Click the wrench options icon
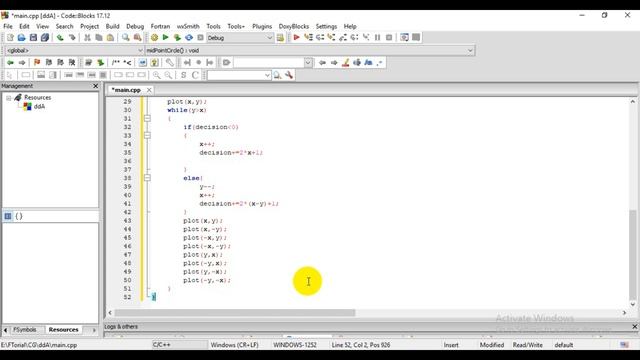This screenshot has width=640, height=360. point(289,75)
